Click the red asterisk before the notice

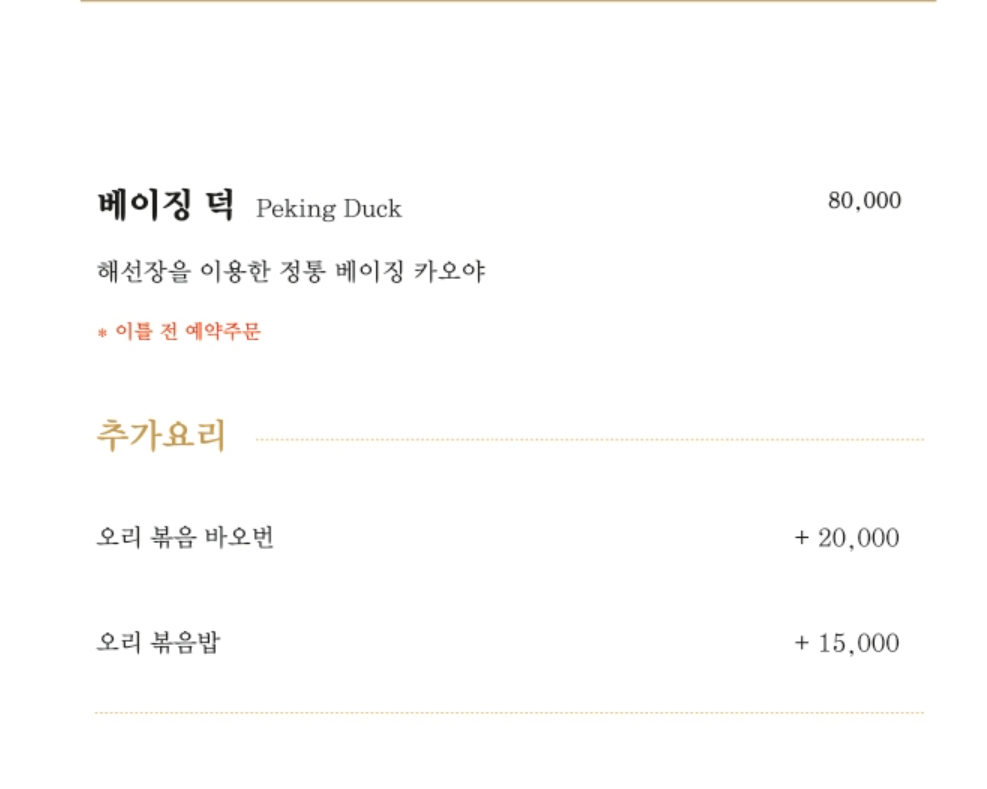coord(102,334)
